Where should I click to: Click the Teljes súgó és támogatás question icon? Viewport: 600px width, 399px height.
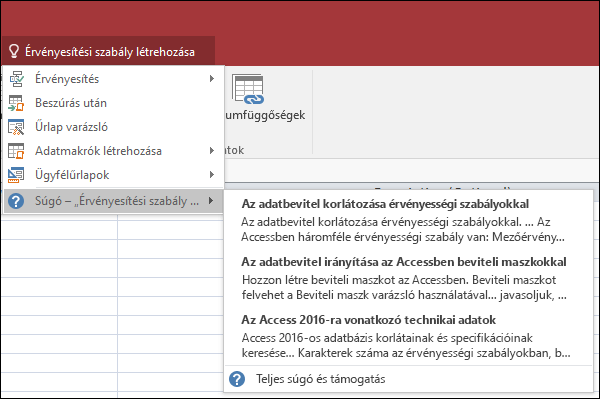[x=237, y=379]
